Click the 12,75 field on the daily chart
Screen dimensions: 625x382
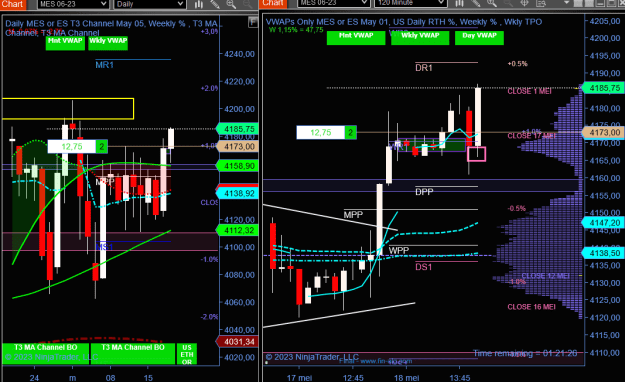[x=72, y=147]
